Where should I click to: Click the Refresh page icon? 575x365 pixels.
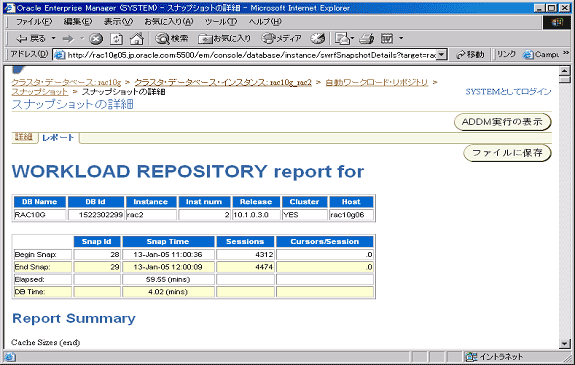tap(116, 39)
